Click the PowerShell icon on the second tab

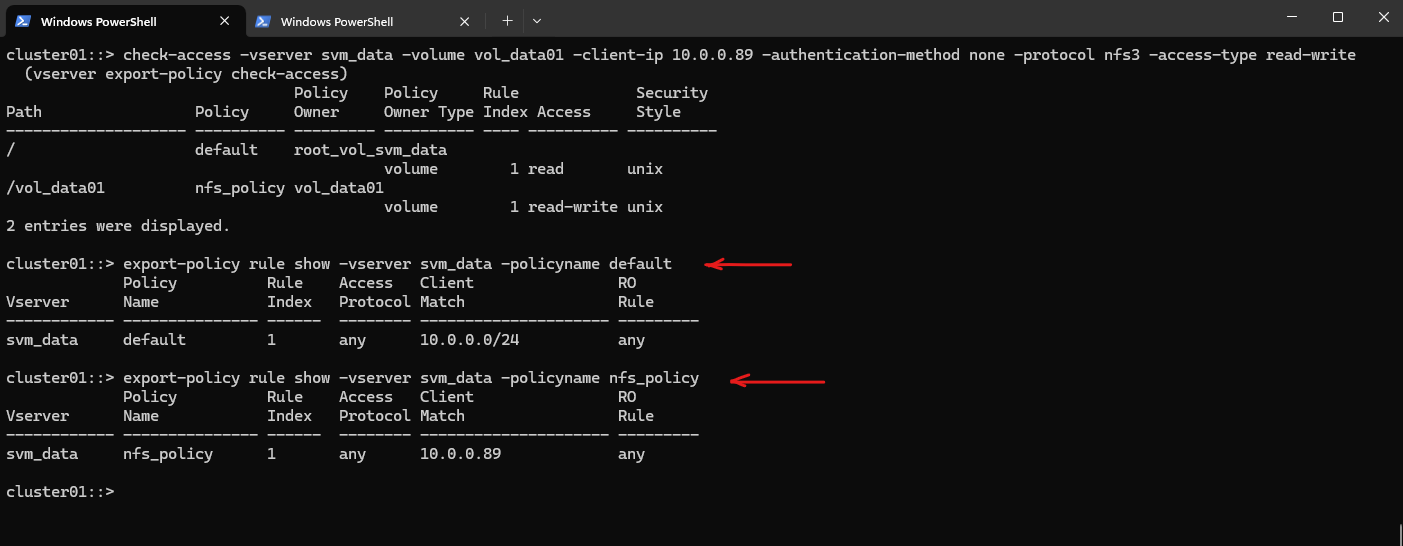(x=263, y=21)
